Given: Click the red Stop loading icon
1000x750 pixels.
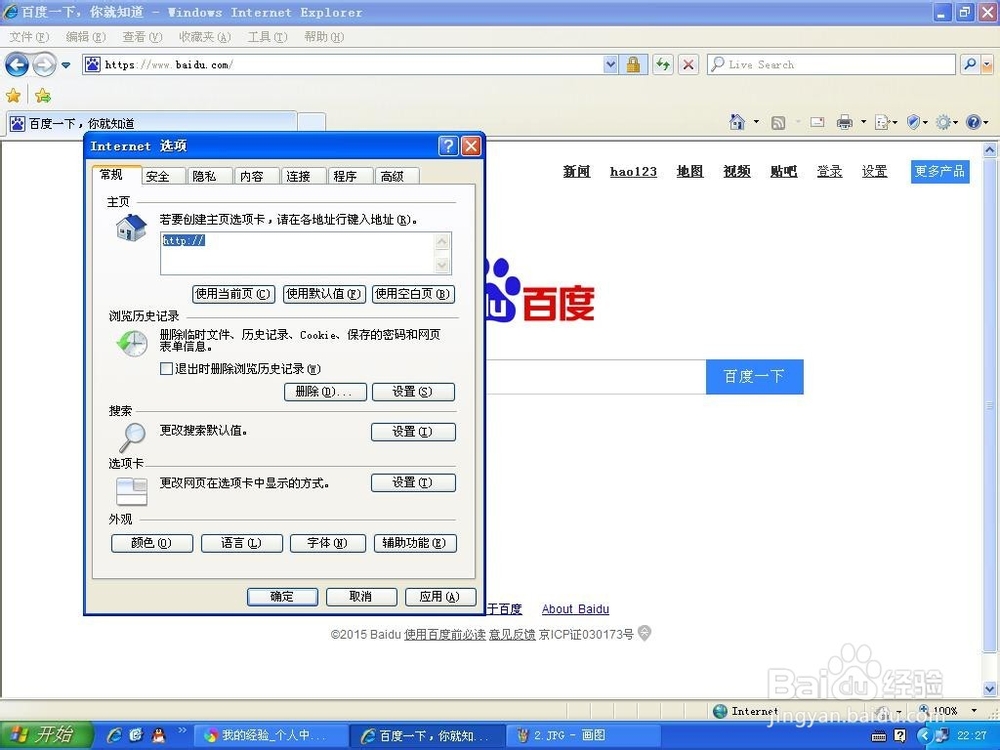Looking at the screenshot, I should [x=688, y=64].
